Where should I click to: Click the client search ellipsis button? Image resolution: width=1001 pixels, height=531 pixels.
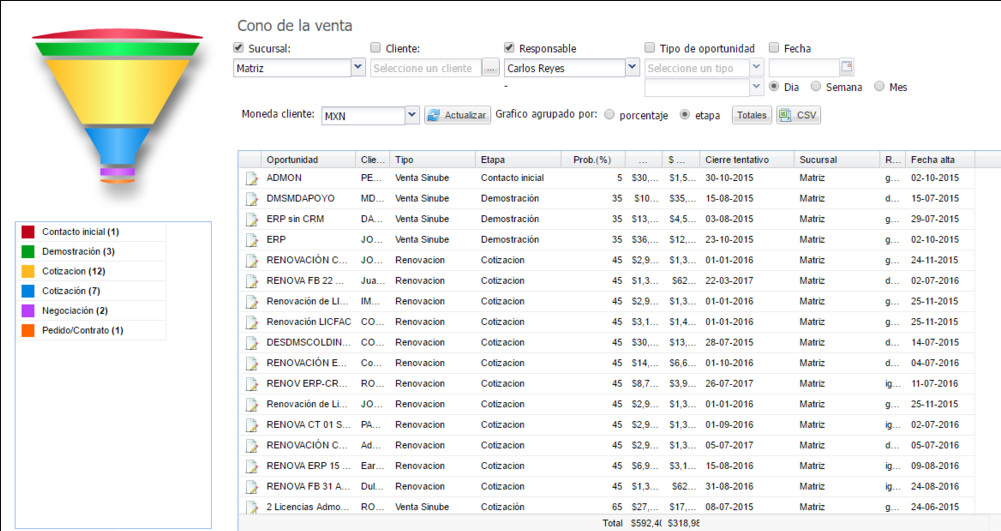490,68
